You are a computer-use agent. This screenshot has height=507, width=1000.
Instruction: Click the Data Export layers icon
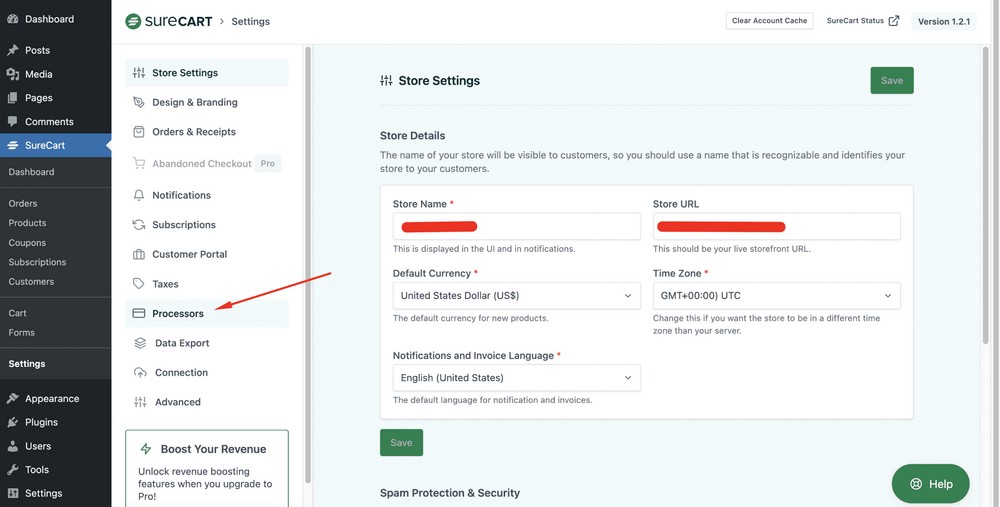coord(140,343)
